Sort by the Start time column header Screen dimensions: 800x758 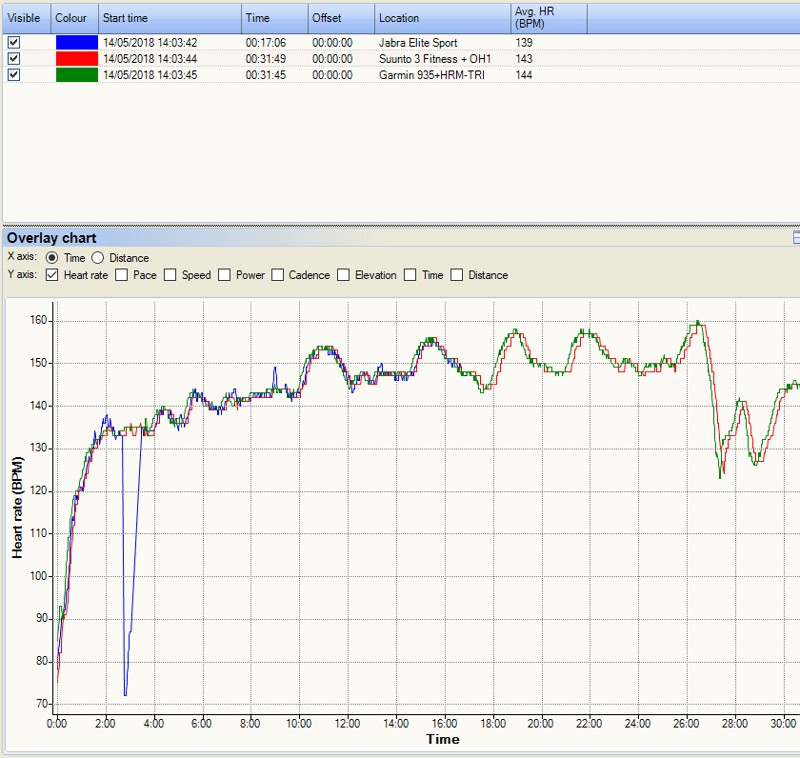pyautogui.click(x=168, y=18)
